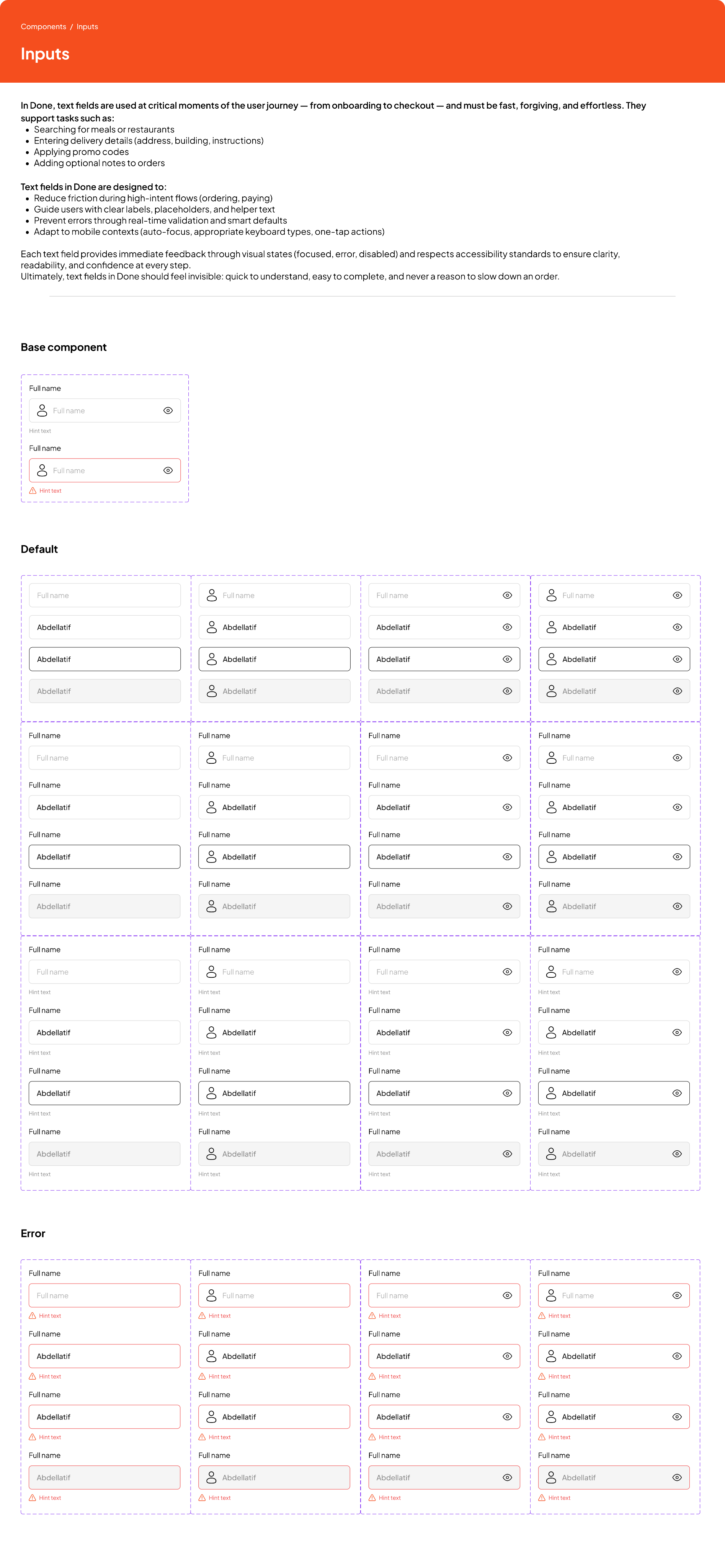Viewport: 725px width, 1568px height.
Task: Click eye icon in Error section's empty field without user icon
Action: [x=507, y=1295]
